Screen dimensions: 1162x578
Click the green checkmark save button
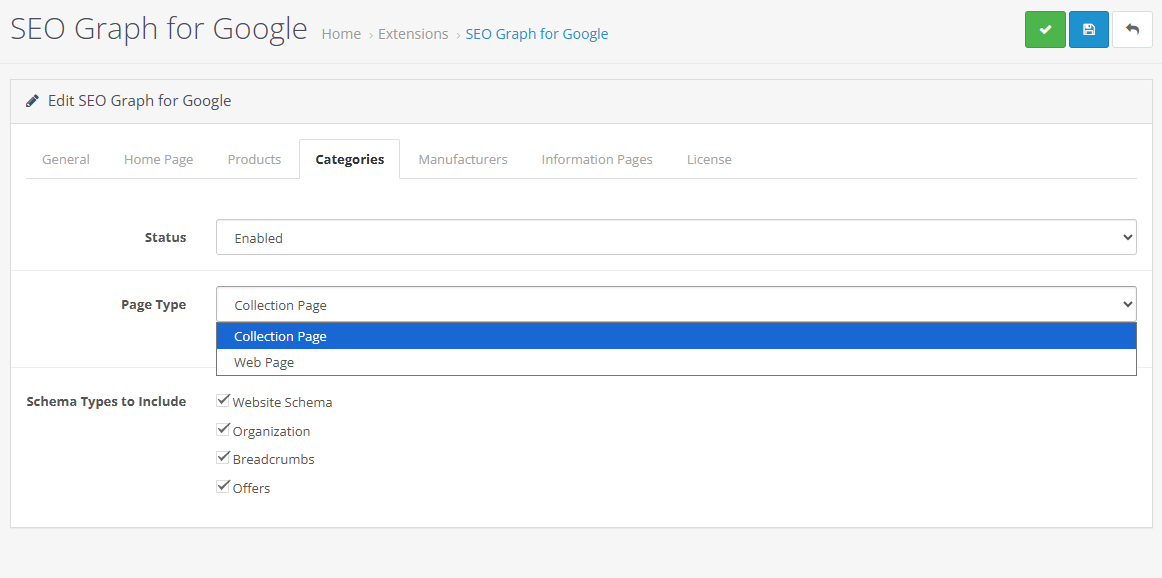click(x=1045, y=30)
